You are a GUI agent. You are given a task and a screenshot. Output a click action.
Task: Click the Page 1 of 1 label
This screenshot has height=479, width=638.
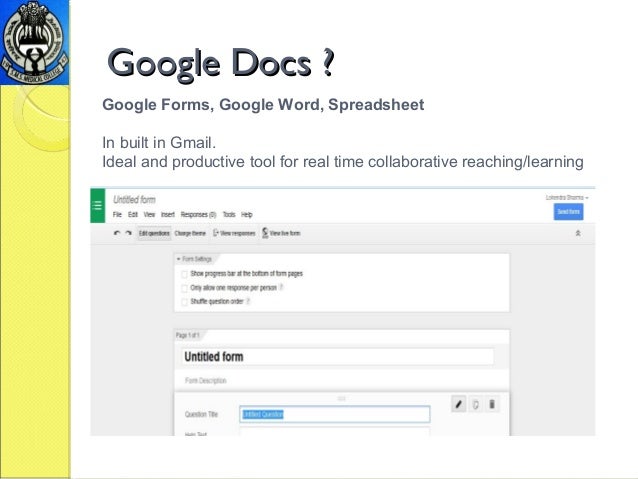(x=188, y=335)
